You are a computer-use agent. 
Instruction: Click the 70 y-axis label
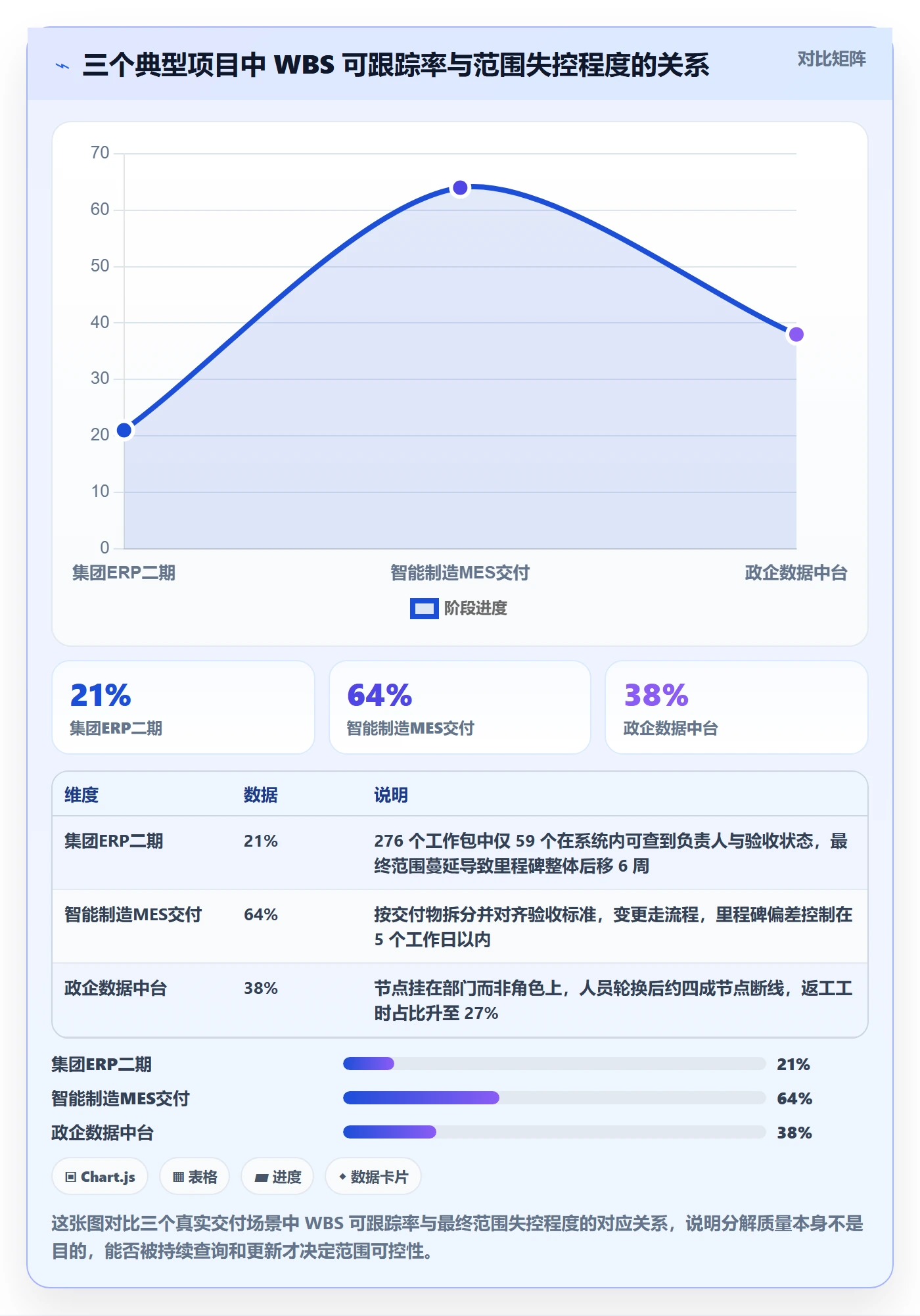point(100,153)
